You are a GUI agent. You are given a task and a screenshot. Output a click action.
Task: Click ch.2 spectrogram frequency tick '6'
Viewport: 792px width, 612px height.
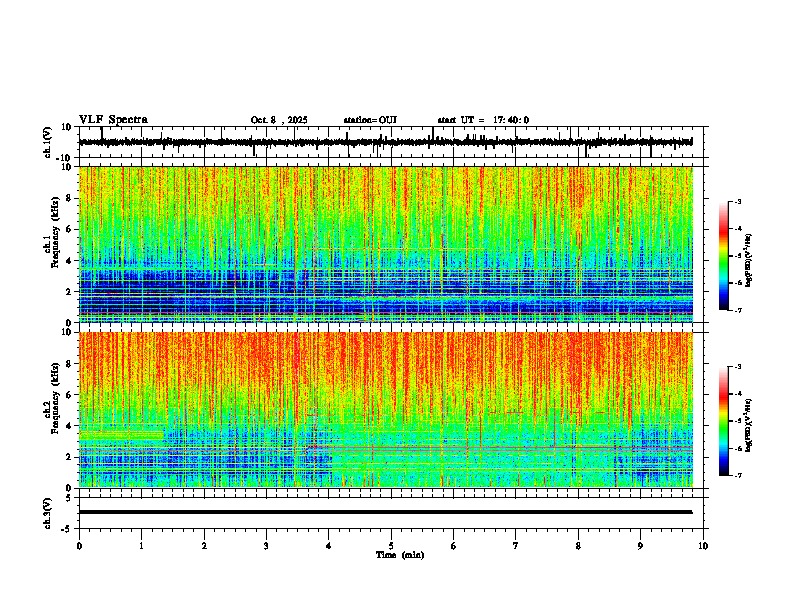70,395
